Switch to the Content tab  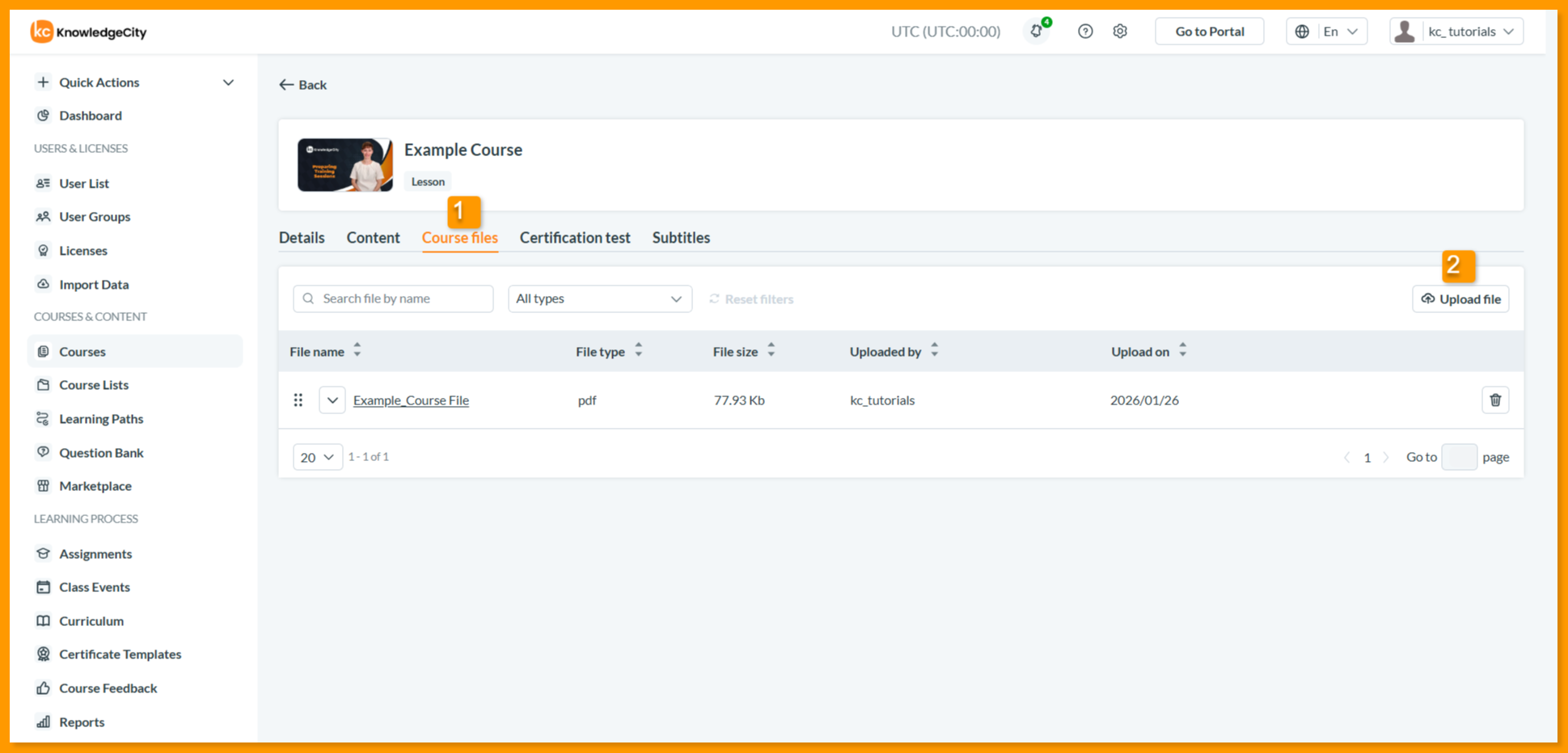[x=374, y=238]
